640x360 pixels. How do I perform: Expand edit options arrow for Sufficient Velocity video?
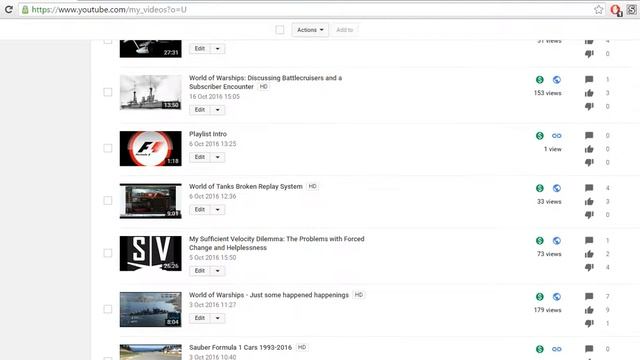point(218,271)
